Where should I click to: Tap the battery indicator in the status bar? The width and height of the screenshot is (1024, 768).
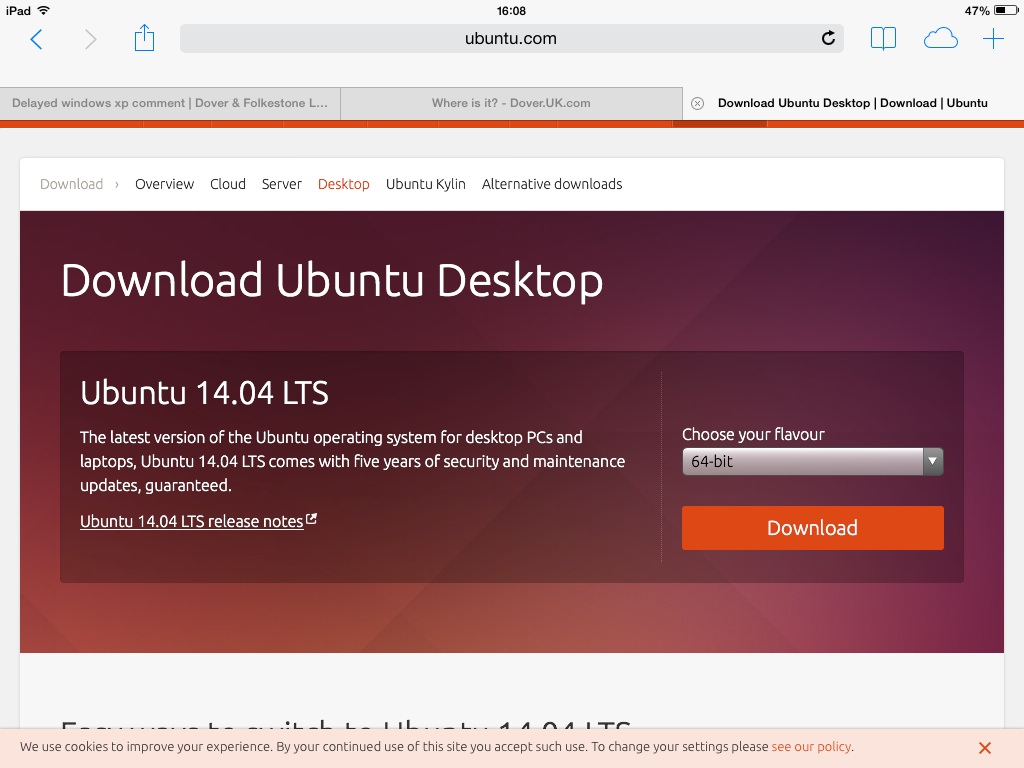(x=1006, y=10)
